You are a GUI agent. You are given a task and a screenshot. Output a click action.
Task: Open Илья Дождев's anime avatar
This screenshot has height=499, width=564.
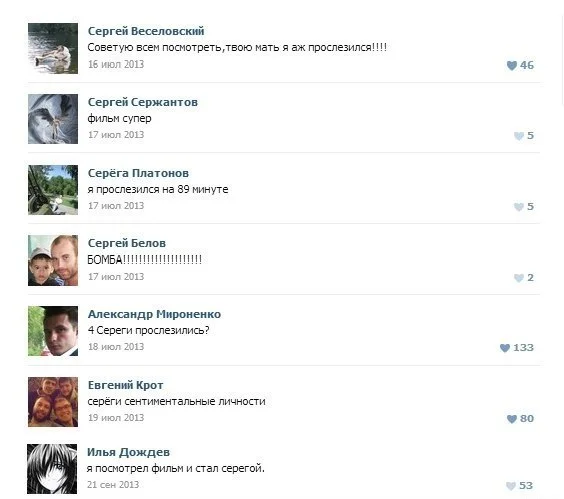[x=52, y=469]
